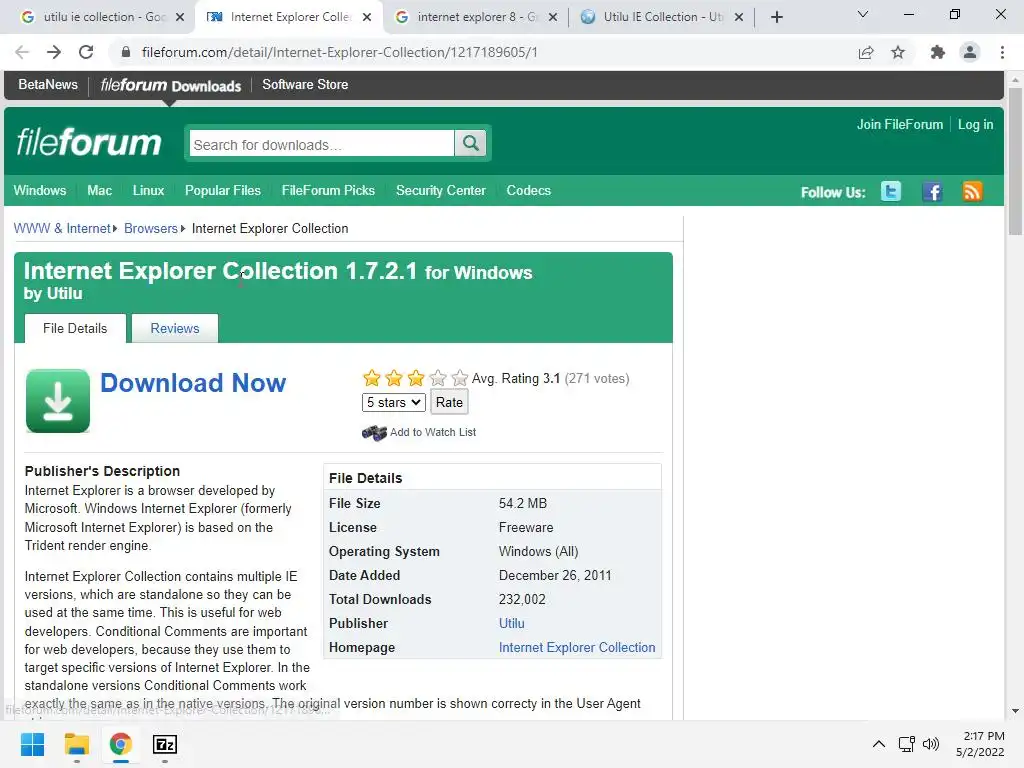The height and width of the screenshot is (768, 1024).
Task: Click Browsers breadcrumb link
Action: [x=151, y=229]
